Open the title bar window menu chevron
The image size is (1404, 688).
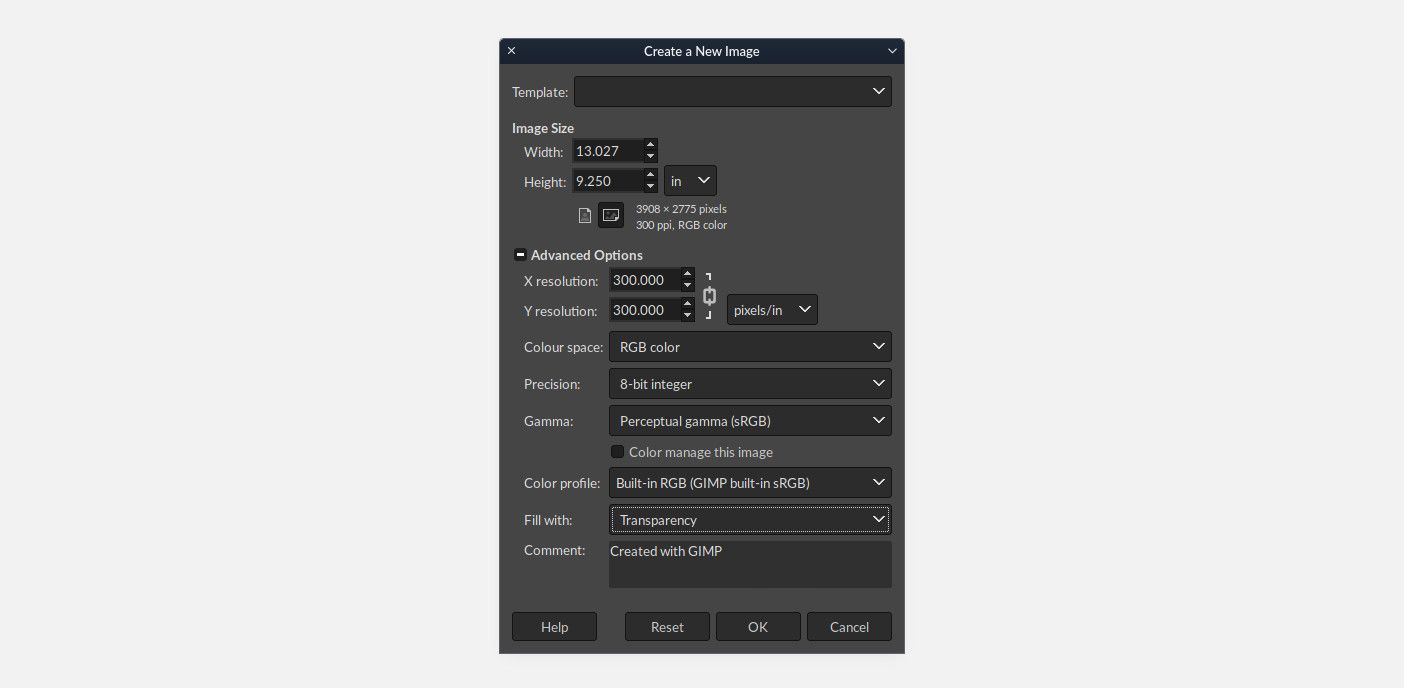(892, 51)
